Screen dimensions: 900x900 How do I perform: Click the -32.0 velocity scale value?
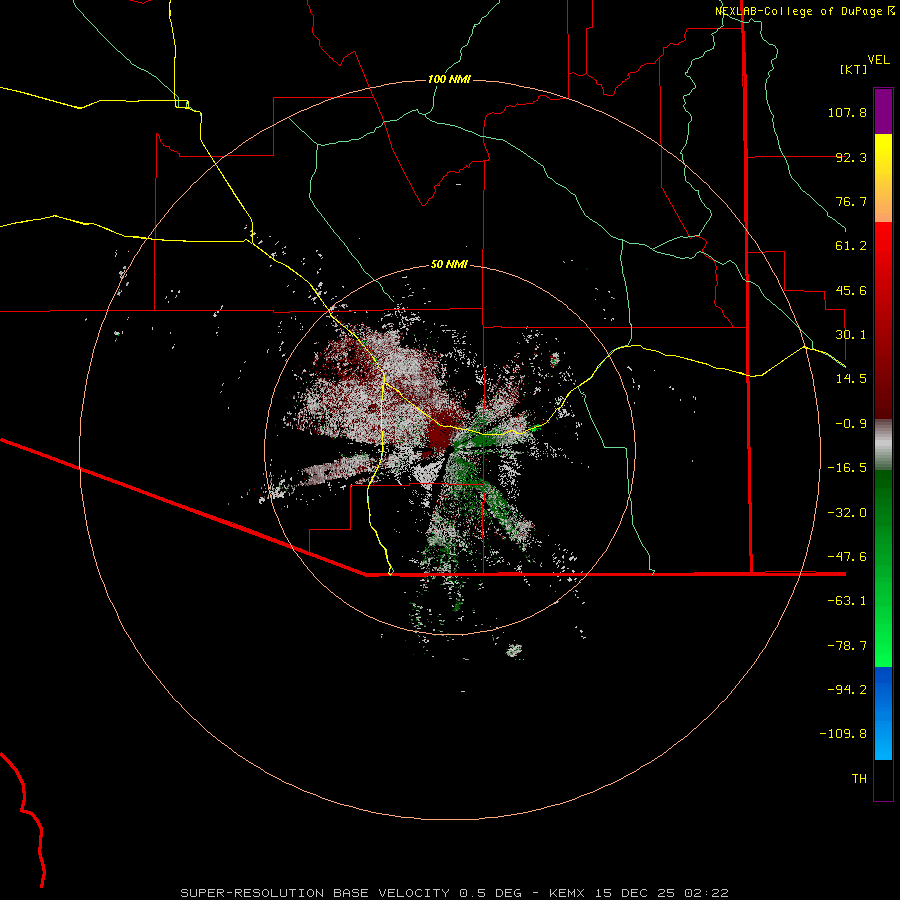(847, 513)
